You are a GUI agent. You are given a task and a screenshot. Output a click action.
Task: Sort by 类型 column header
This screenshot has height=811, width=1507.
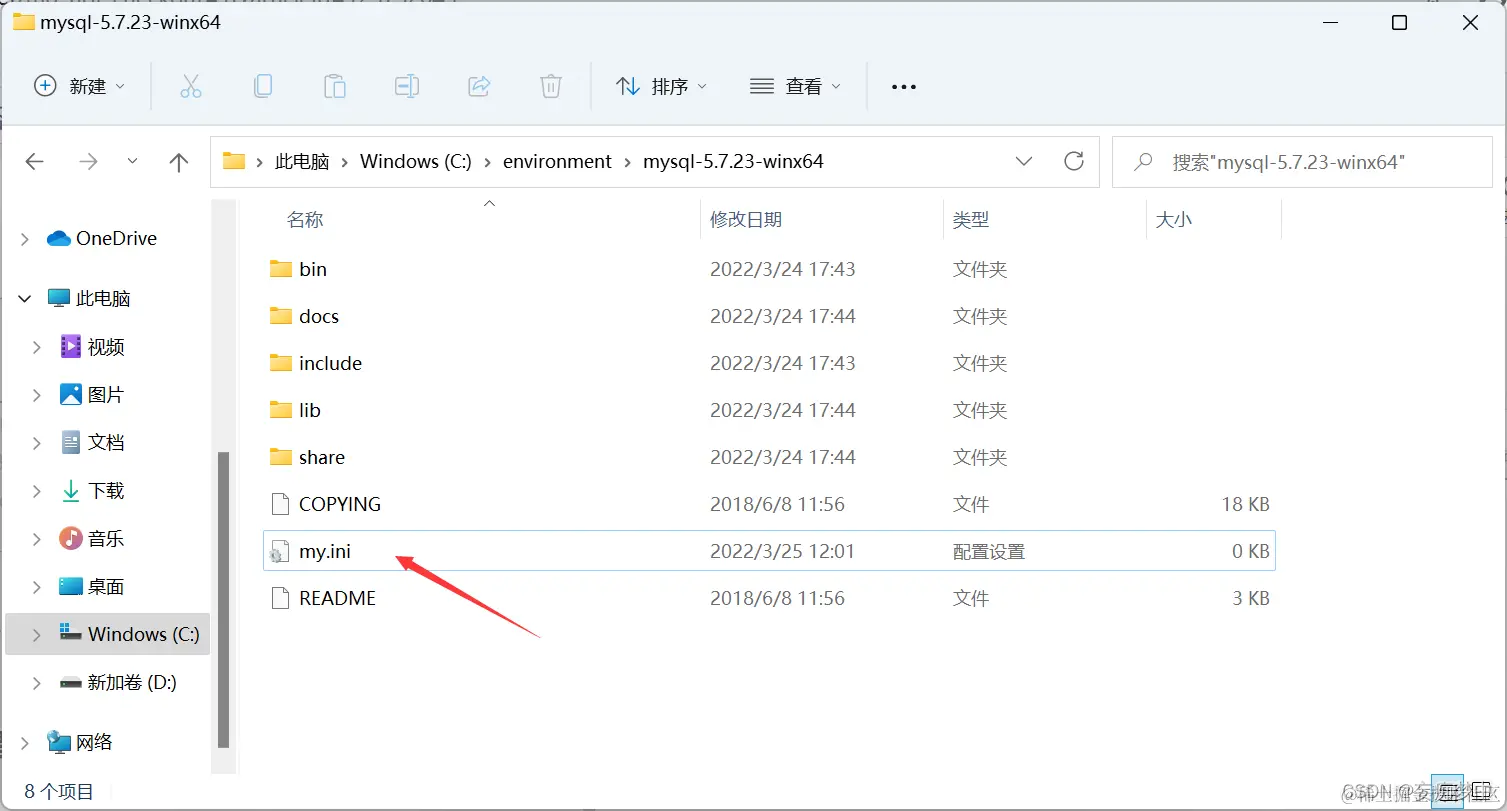click(x=970, y=220)
